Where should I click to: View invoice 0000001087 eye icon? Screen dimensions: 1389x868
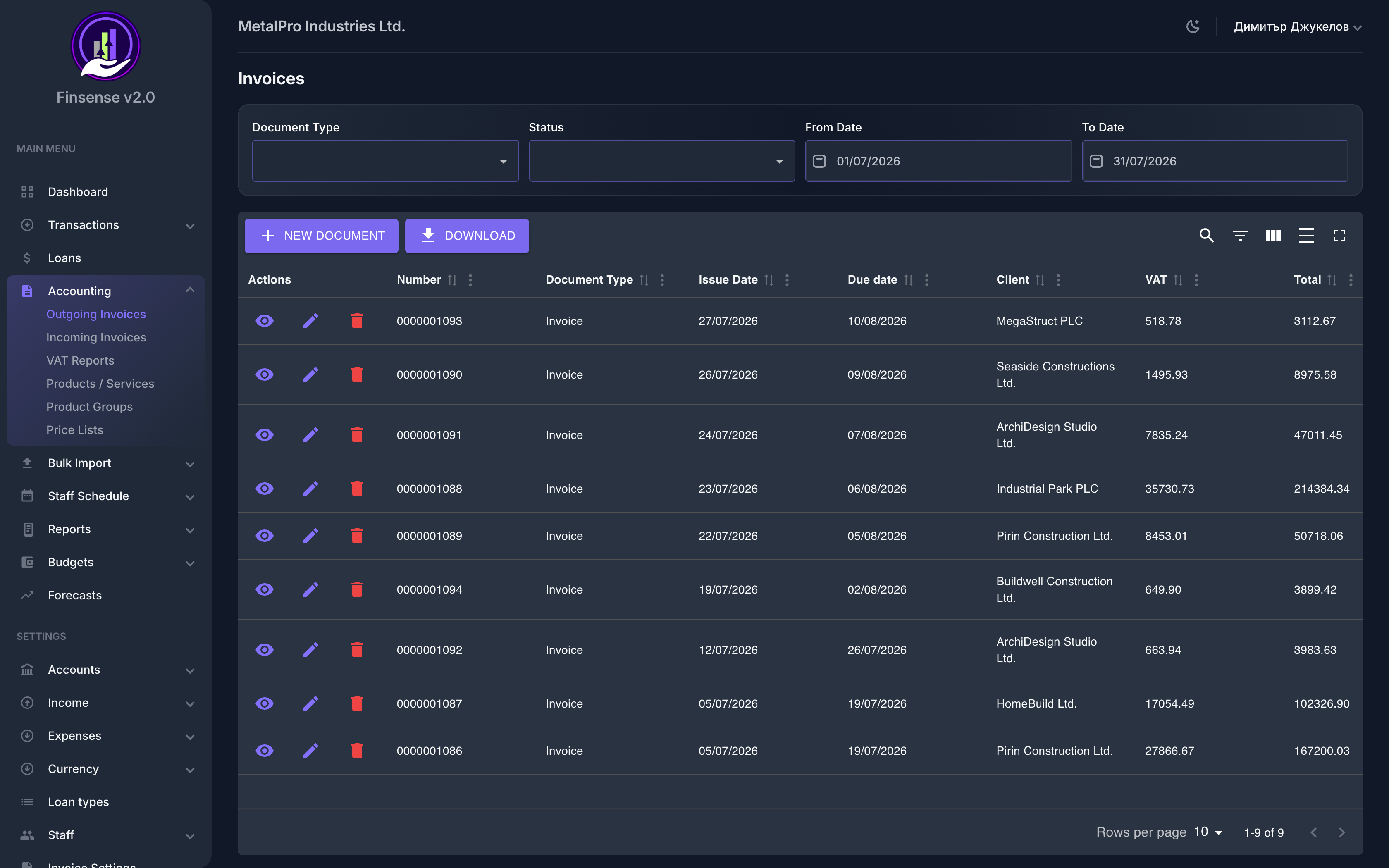(x=265, y=703)
